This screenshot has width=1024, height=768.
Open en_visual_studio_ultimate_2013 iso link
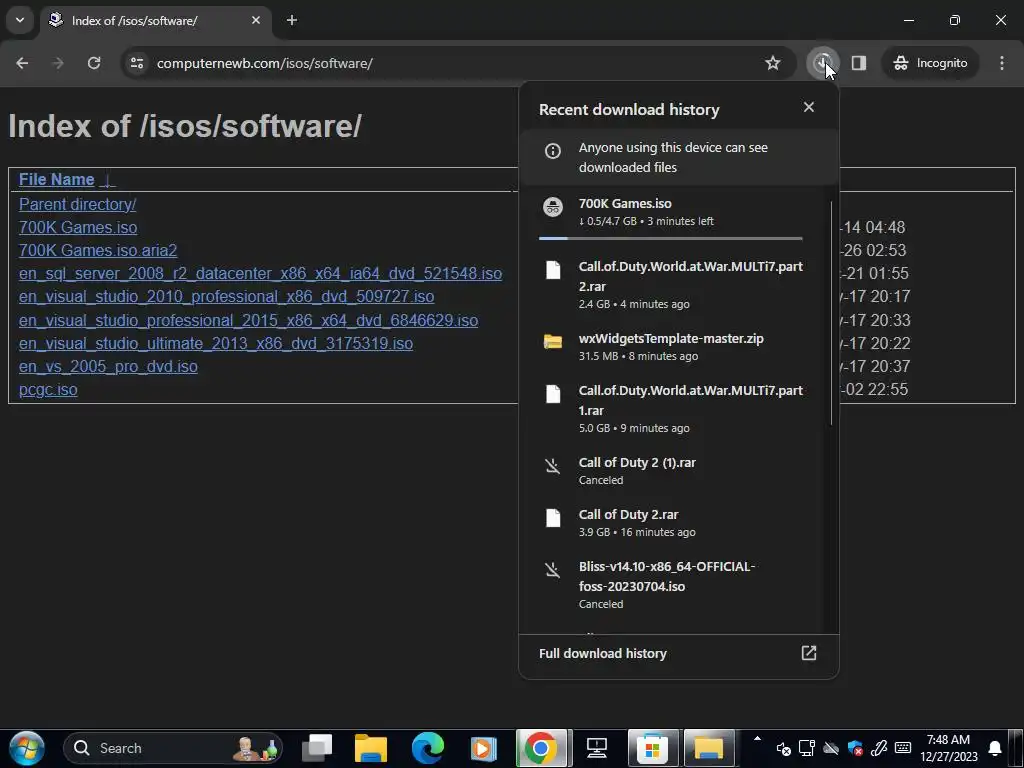pyautogui.click(x=216, y=344)
